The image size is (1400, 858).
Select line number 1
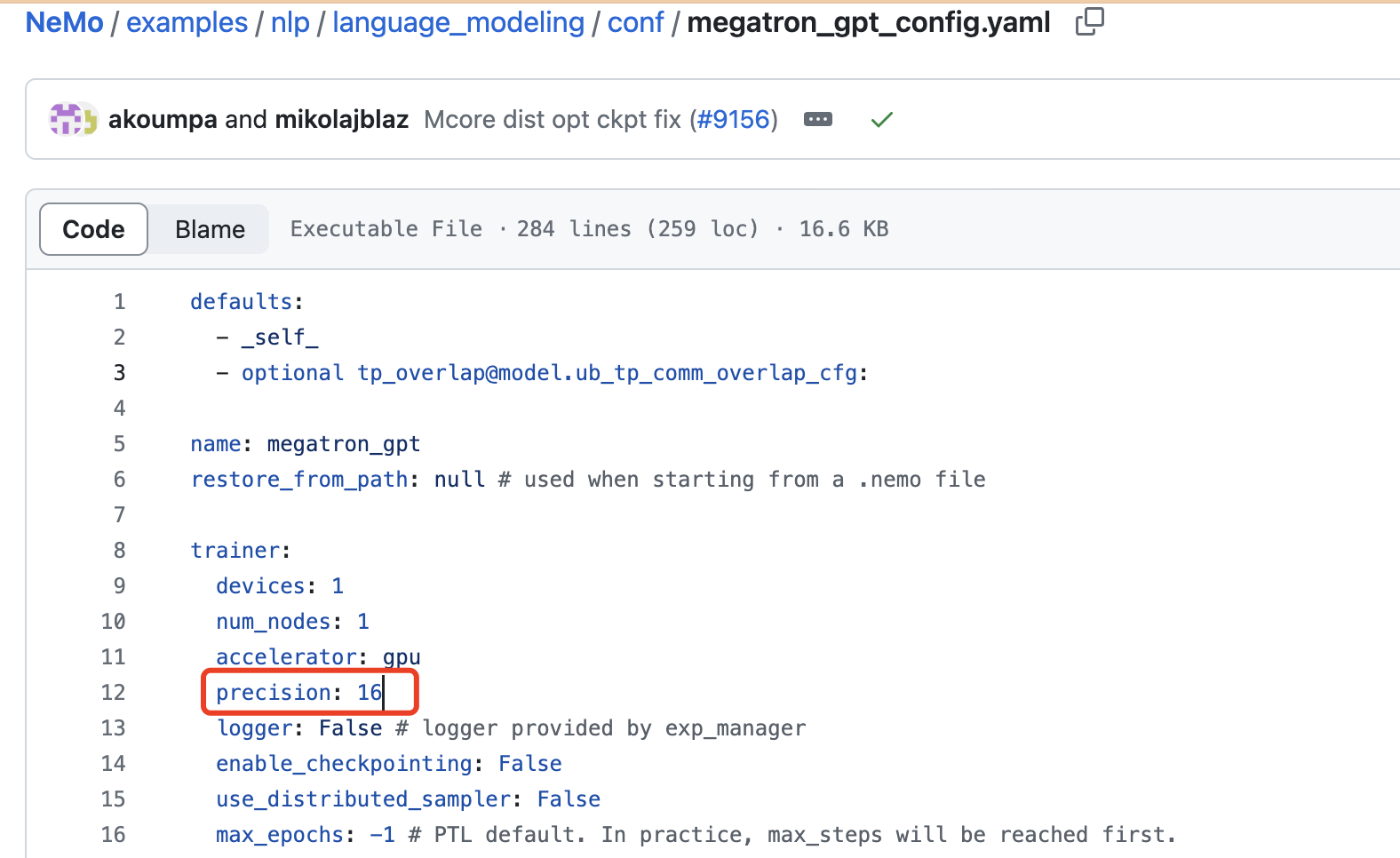(x=119, y=302)
